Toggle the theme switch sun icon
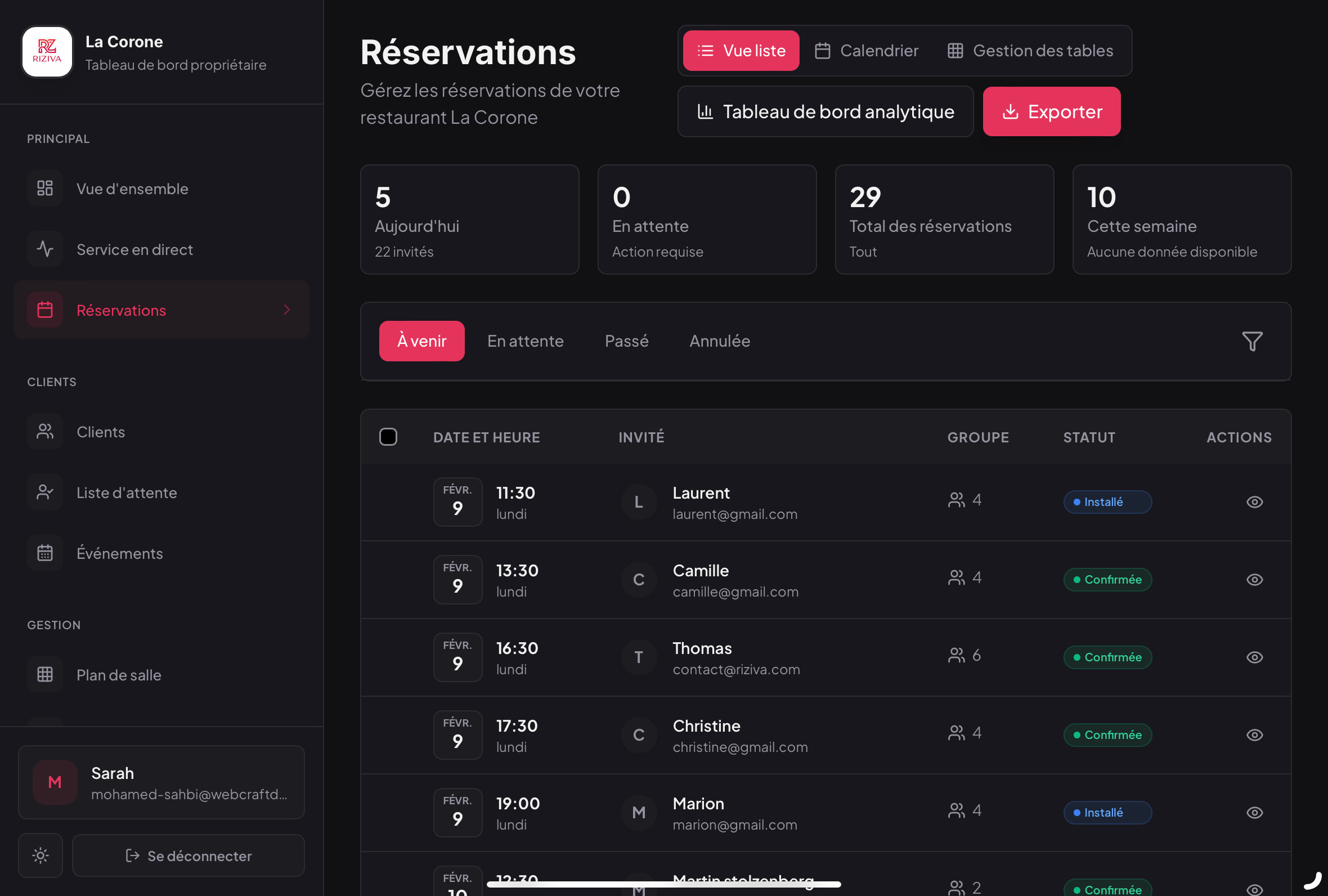Screen dimensions: 1328x896 [x=40, y=855]
